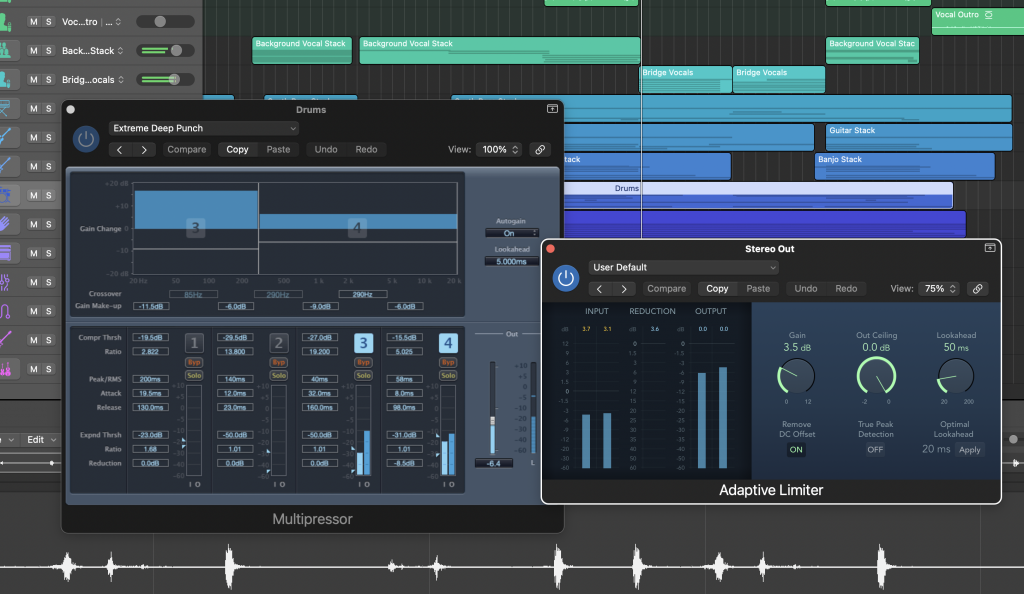Click the chain link icon in Adaptive Limiter header

point(978,288)
